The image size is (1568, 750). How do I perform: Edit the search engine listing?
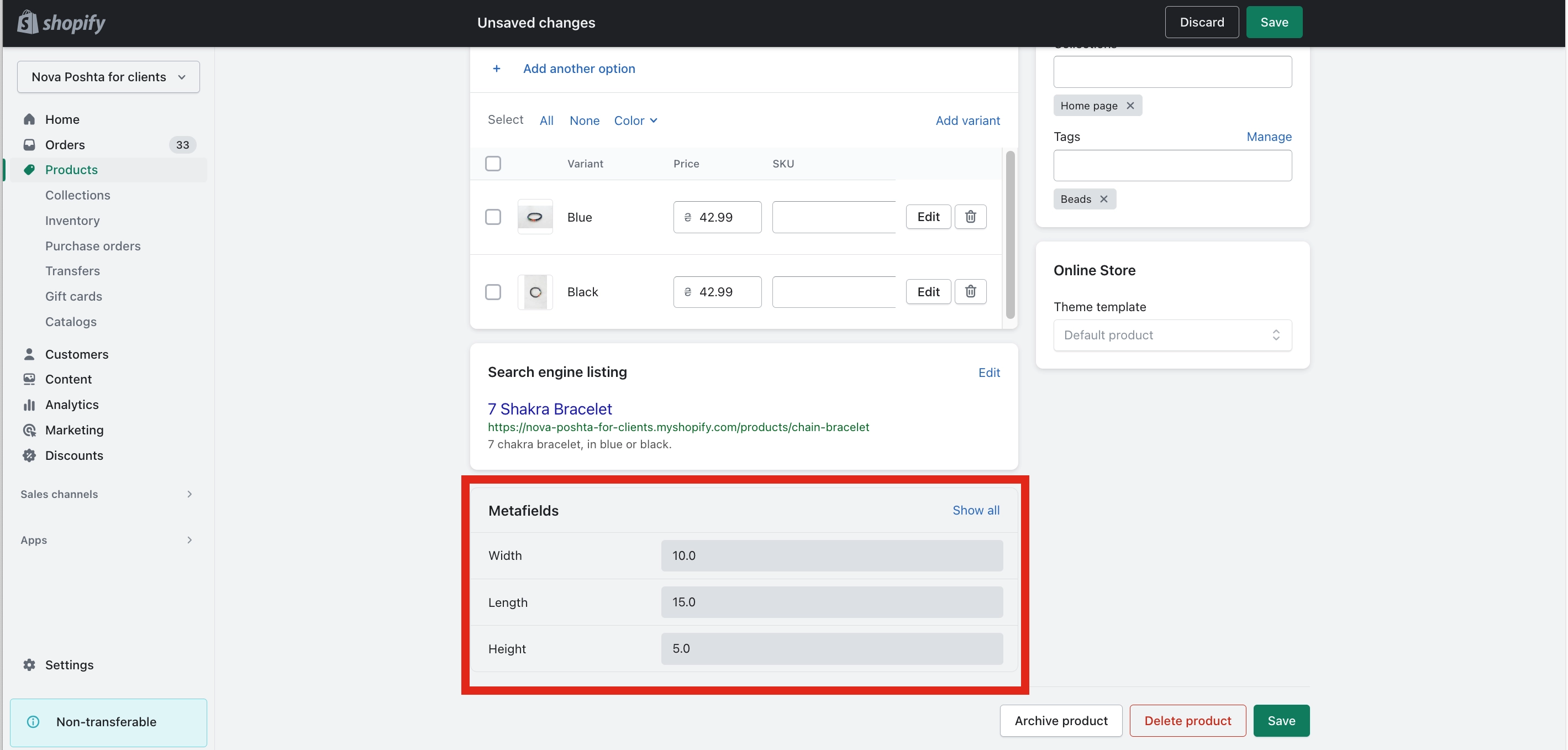tap(989, 373)
